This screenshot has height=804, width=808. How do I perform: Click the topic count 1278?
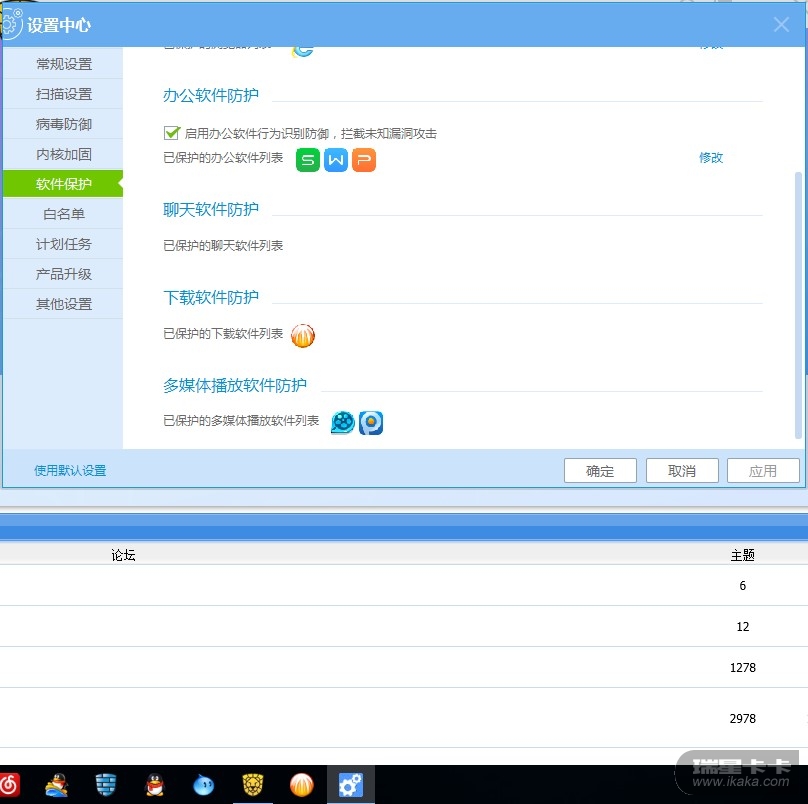point(743,668)
